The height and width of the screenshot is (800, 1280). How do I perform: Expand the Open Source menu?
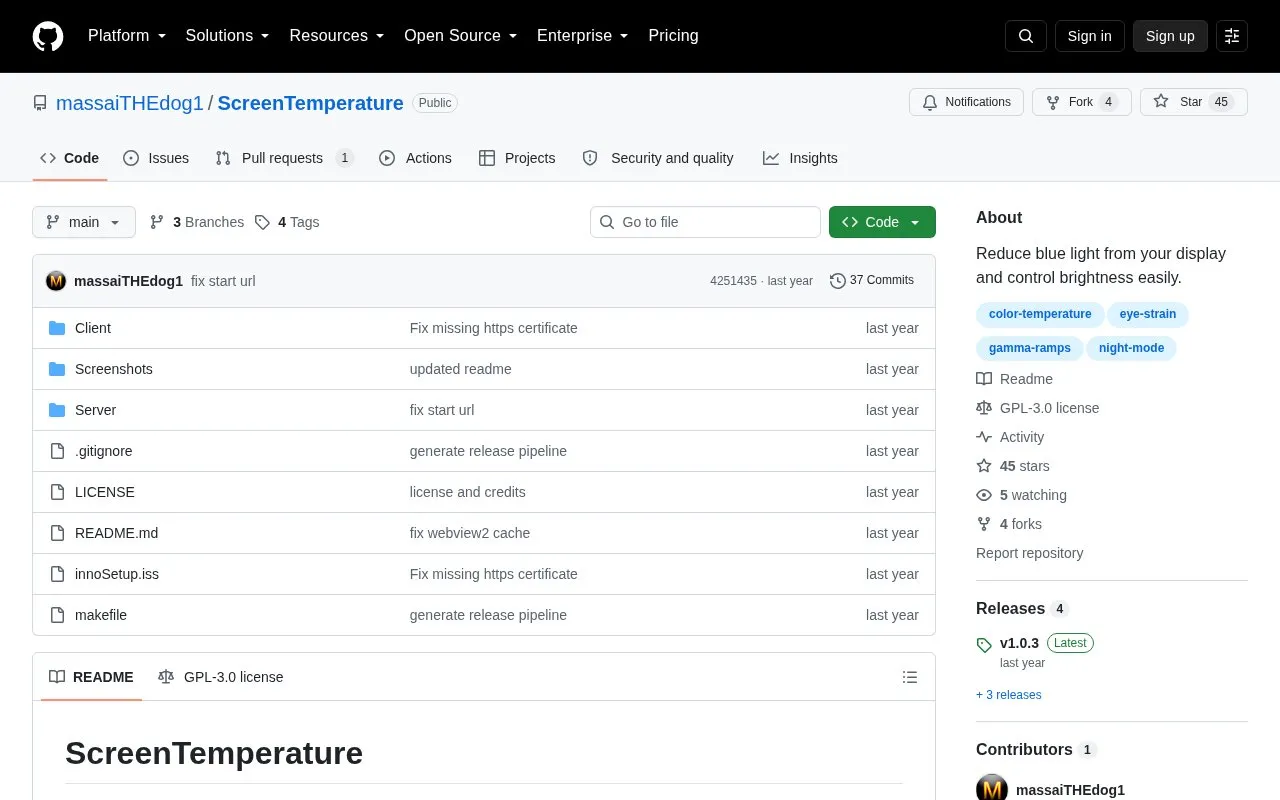click(460, 36)
